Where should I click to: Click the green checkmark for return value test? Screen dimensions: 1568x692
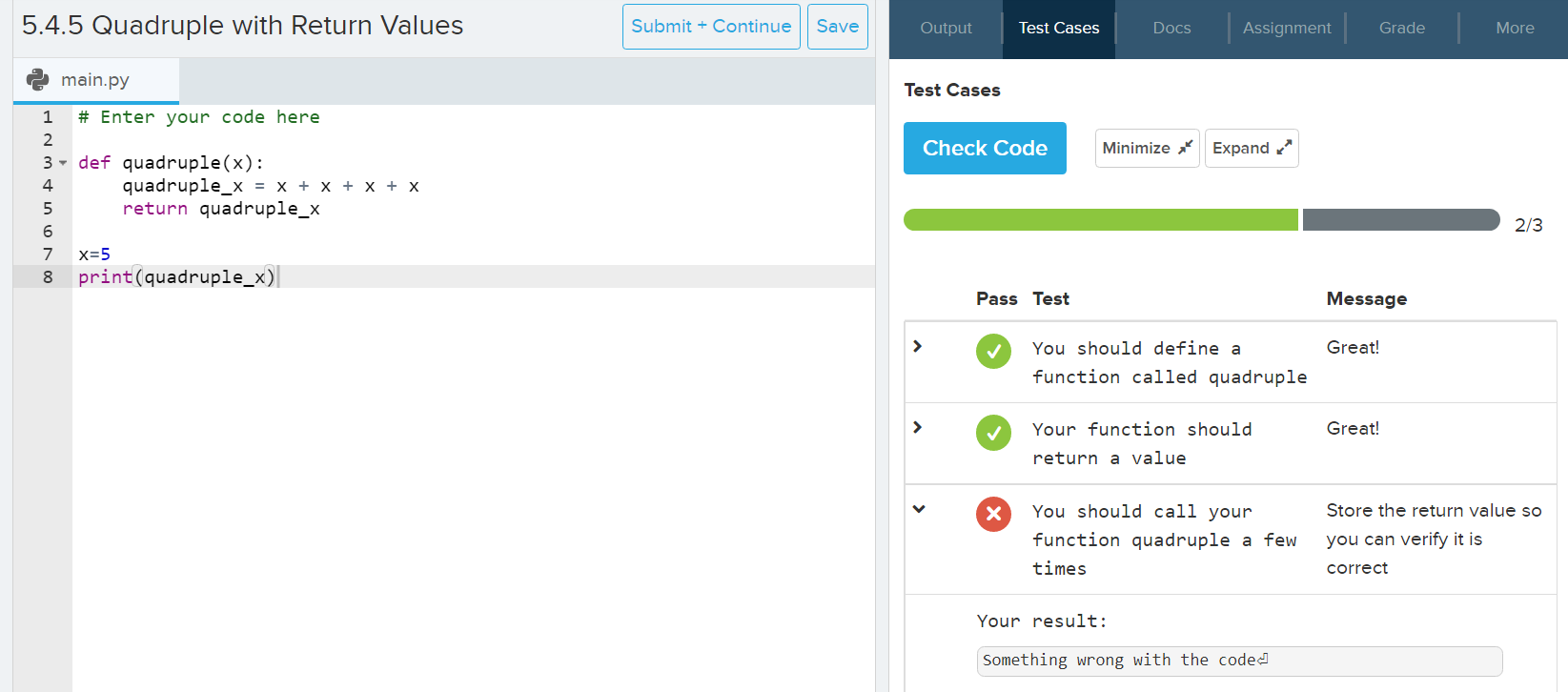993,432
